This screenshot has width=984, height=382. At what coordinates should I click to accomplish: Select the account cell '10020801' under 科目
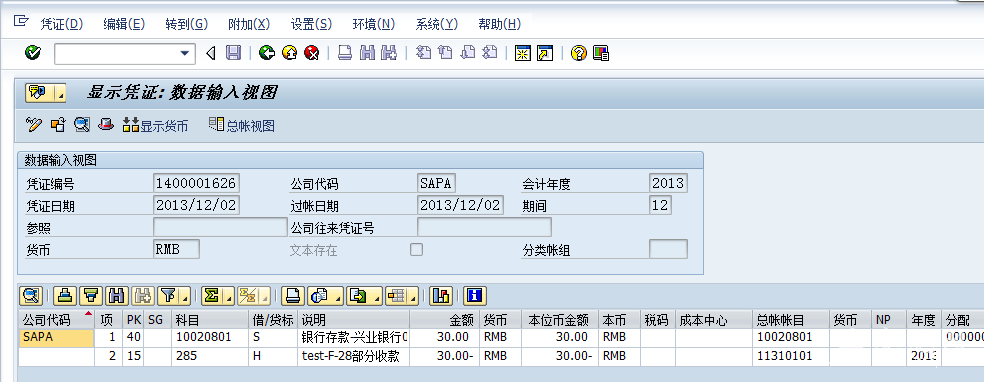(210, 337)
